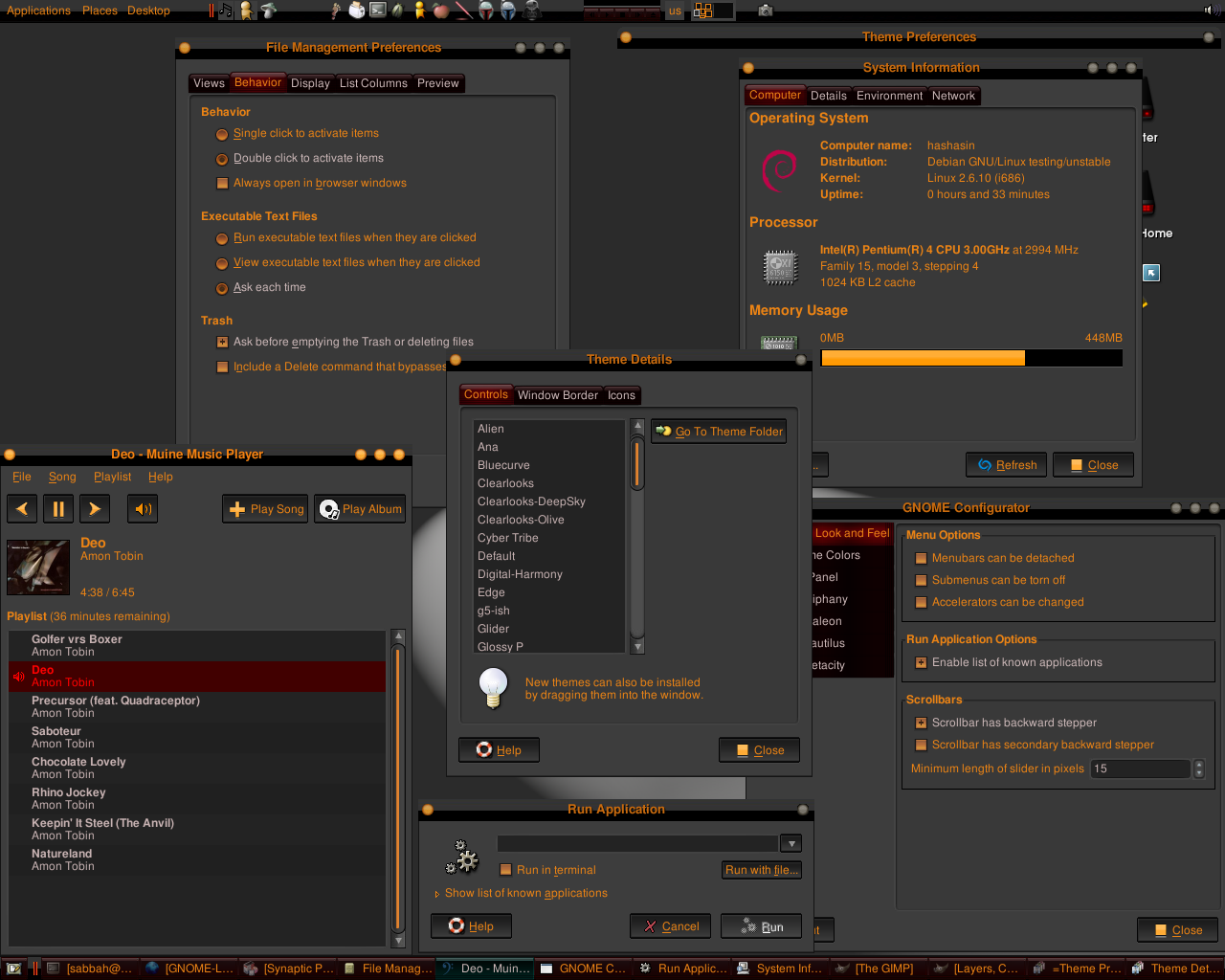
Task: Select 'Ask each time' option
Action: pyautogui.click(x=260, y=288)
